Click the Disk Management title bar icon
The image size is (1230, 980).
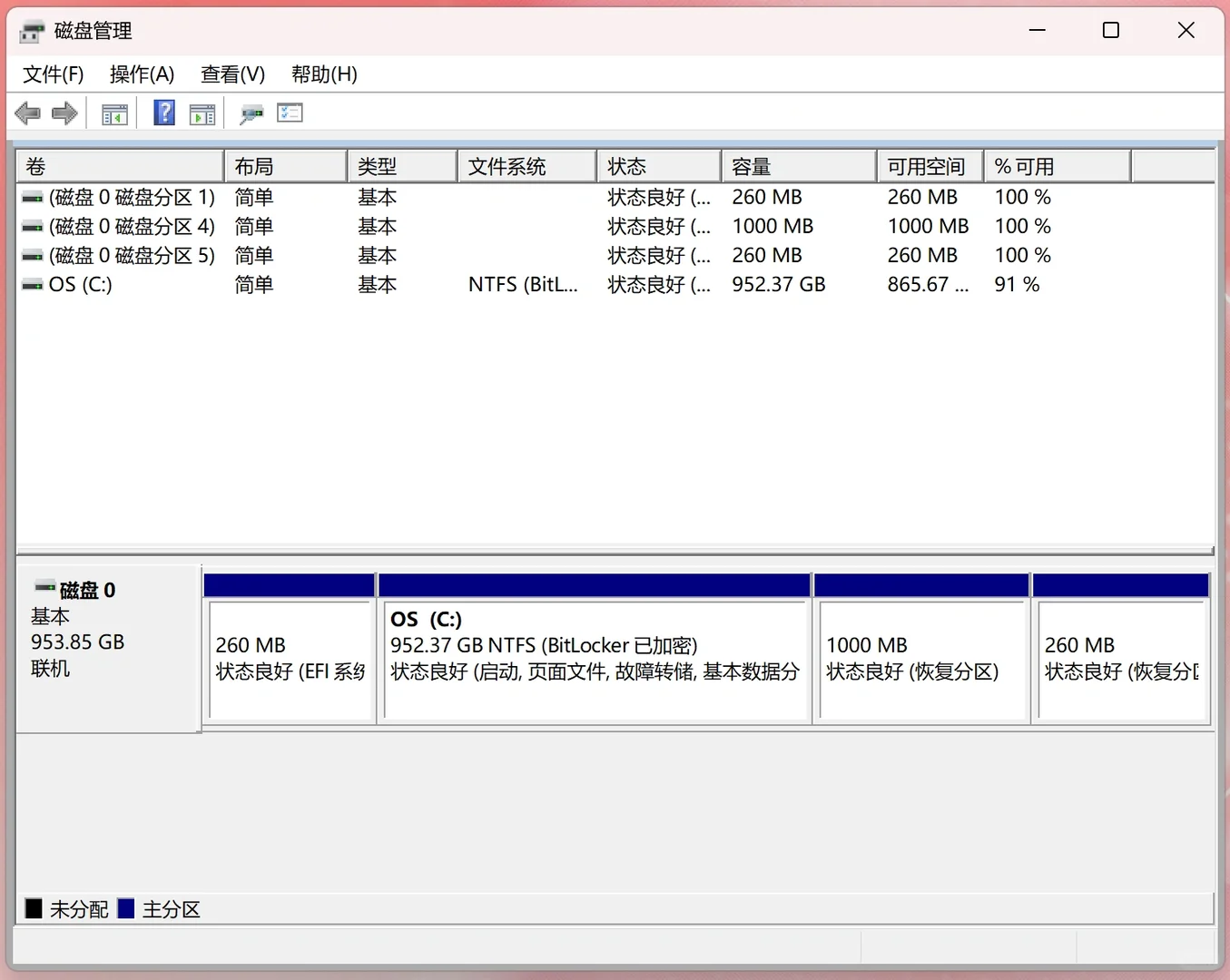(32, 32)
